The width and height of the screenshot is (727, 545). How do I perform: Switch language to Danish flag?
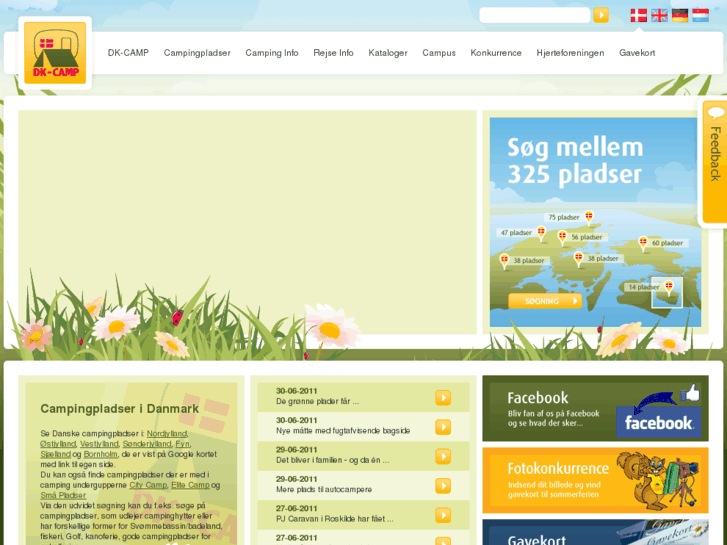click(x=638, y=15)
